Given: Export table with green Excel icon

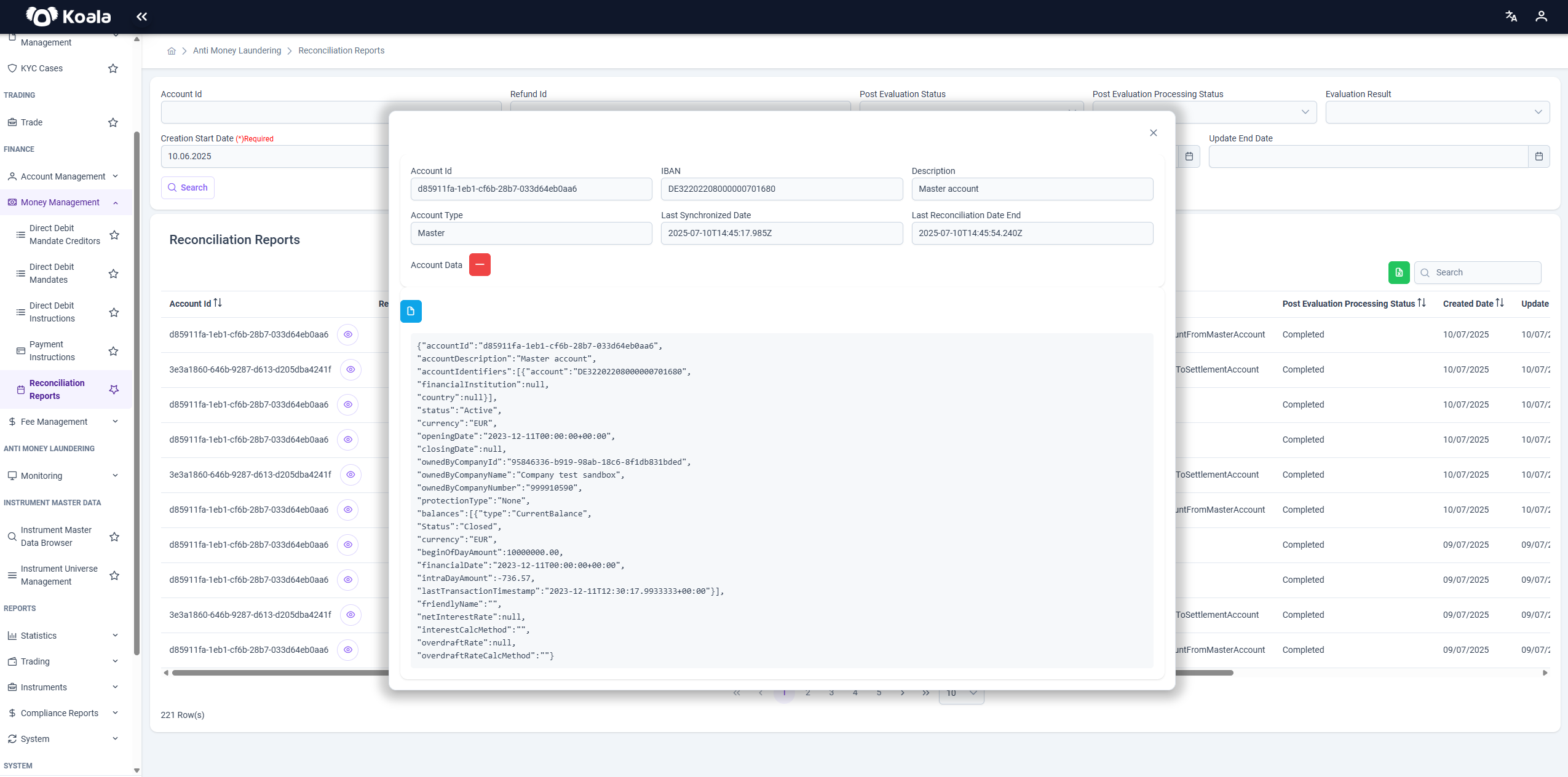Looking at the screenshot, I should click(x=1399, y=273).
